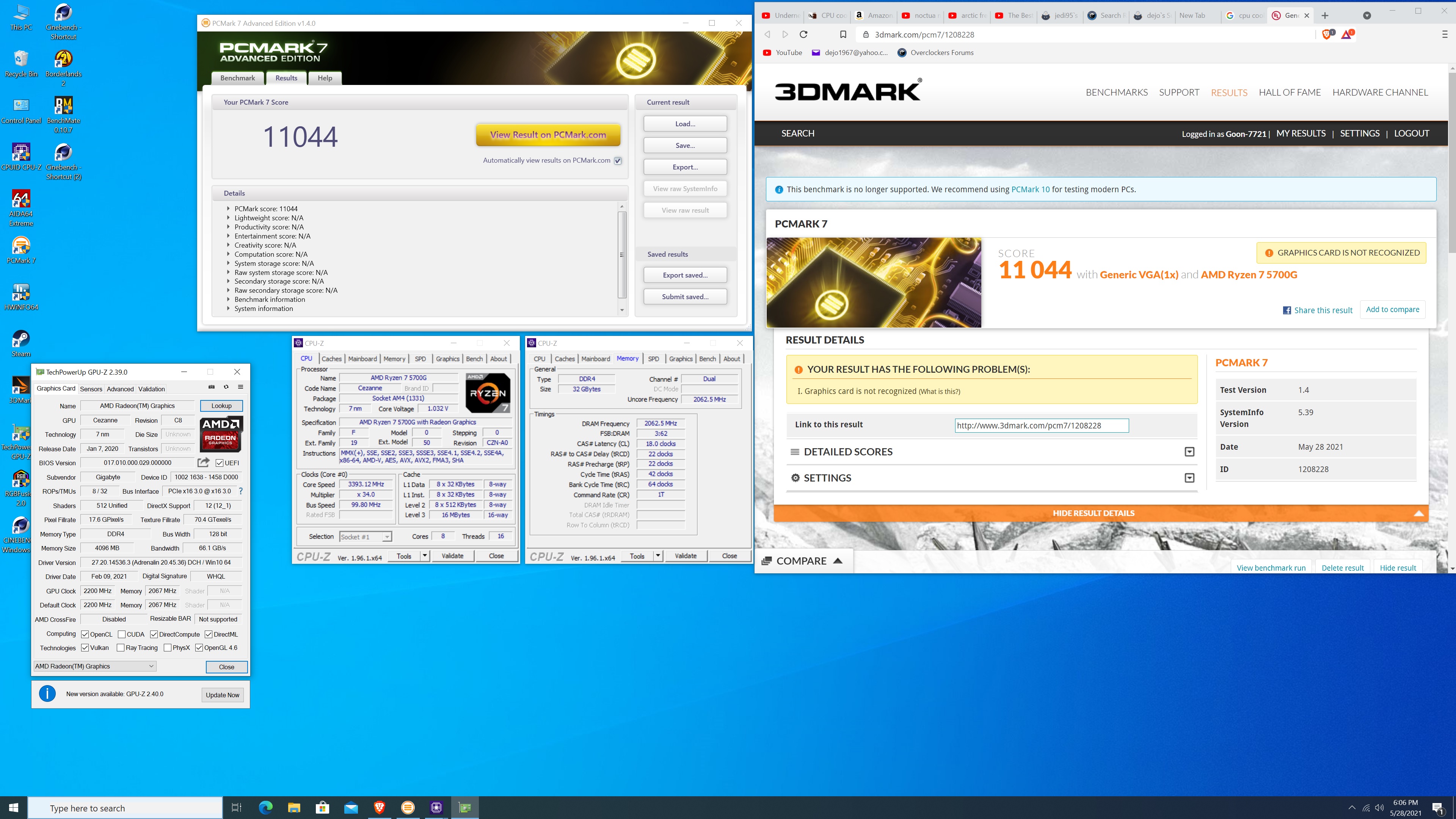Open the AIDA64 Extreme desktop icon
The width and height of the screenshot is (1456, 819).
21,208
